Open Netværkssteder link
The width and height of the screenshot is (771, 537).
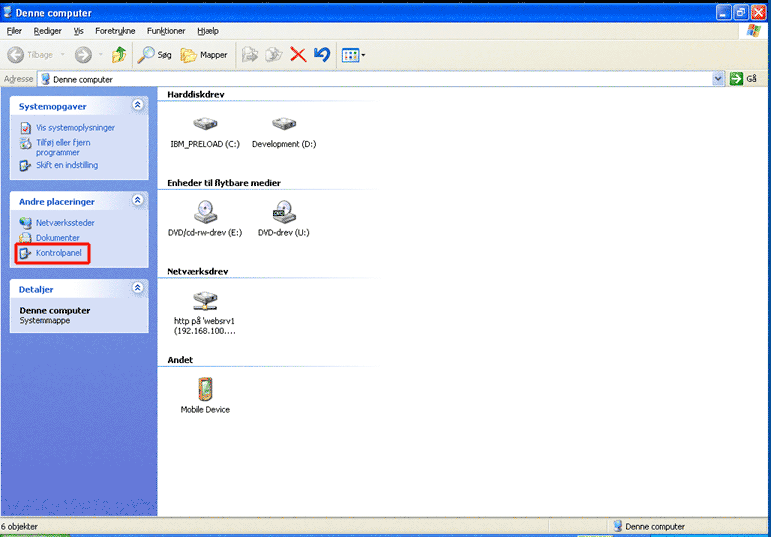65,223
